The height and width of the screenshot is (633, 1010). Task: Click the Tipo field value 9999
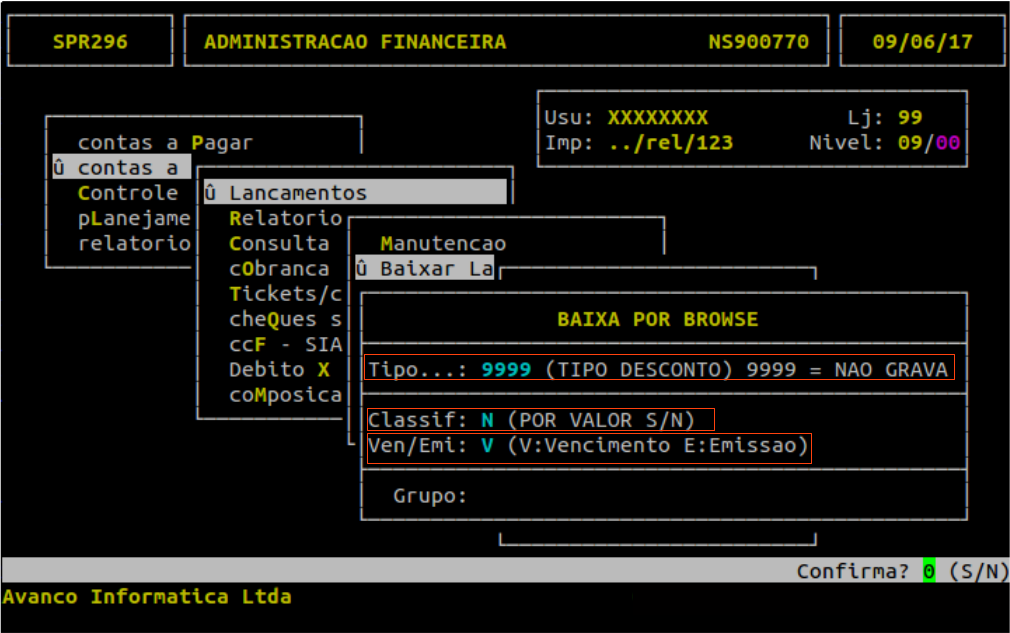[x=508, y=369]
